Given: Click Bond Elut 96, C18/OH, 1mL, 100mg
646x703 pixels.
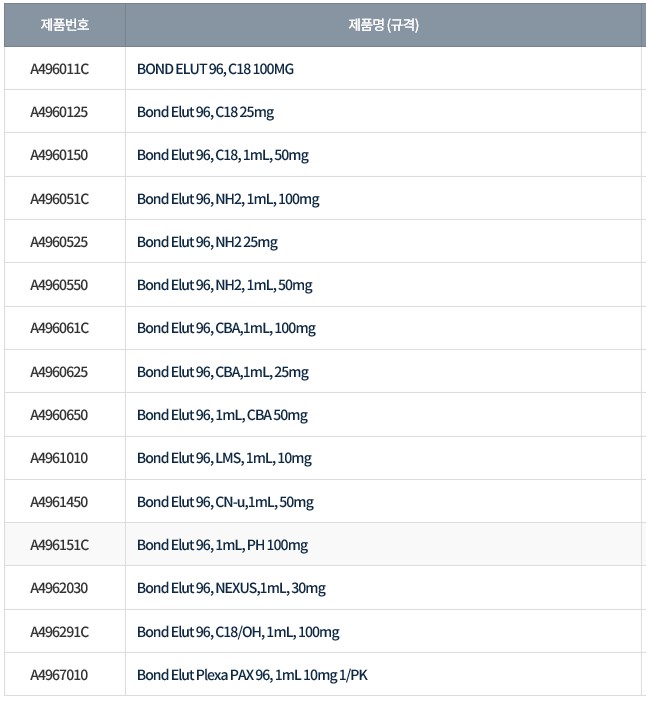Looking at the screenshot, I should point(238,632).
